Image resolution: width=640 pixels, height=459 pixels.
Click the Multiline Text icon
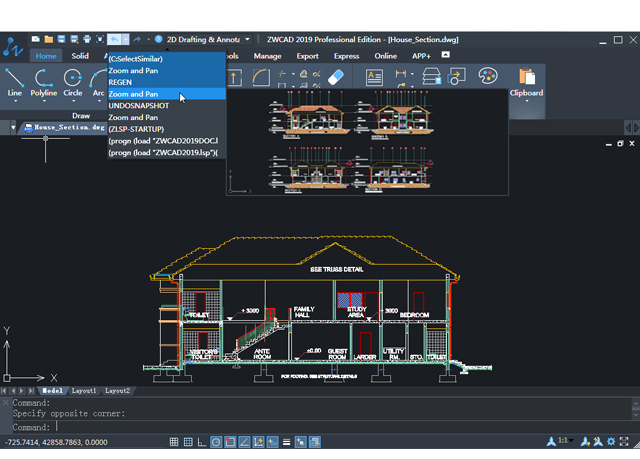(374, 77)
